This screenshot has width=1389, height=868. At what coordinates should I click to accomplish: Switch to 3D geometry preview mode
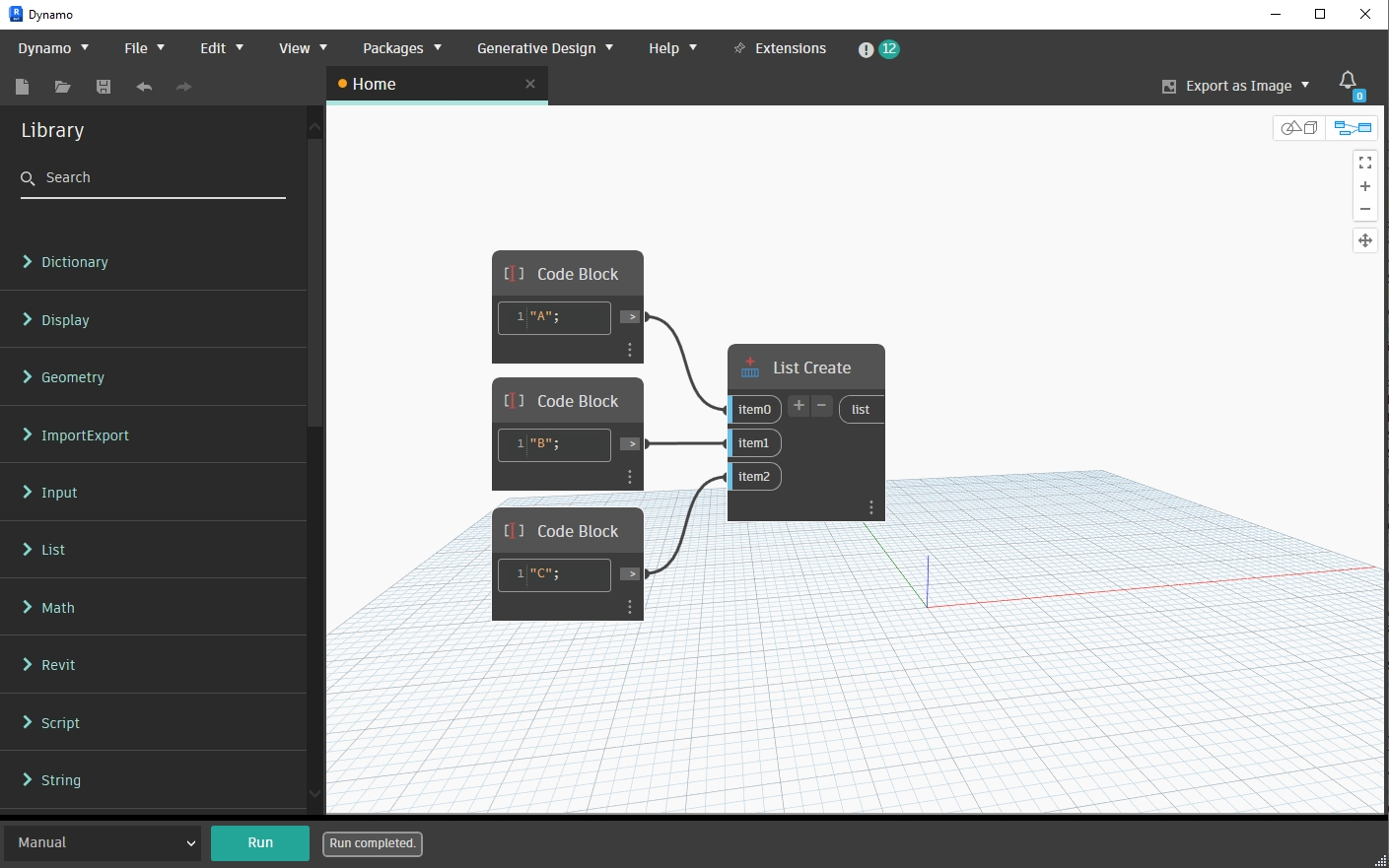coord(1298,127)
